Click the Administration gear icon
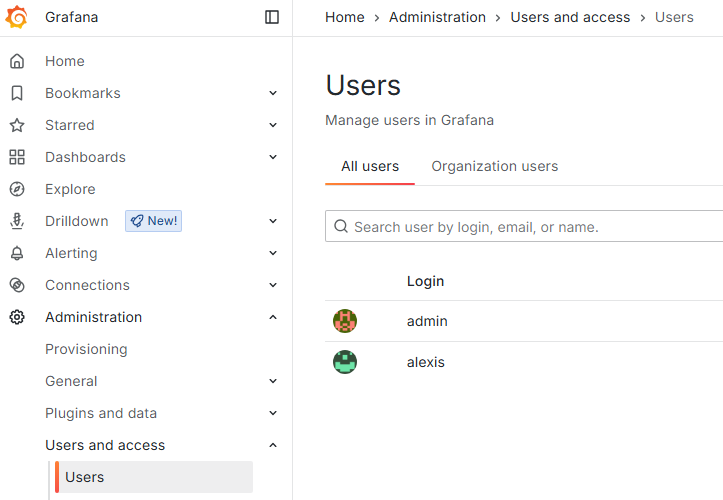Viewport: 723px width, 500px height. pos(17,317)
